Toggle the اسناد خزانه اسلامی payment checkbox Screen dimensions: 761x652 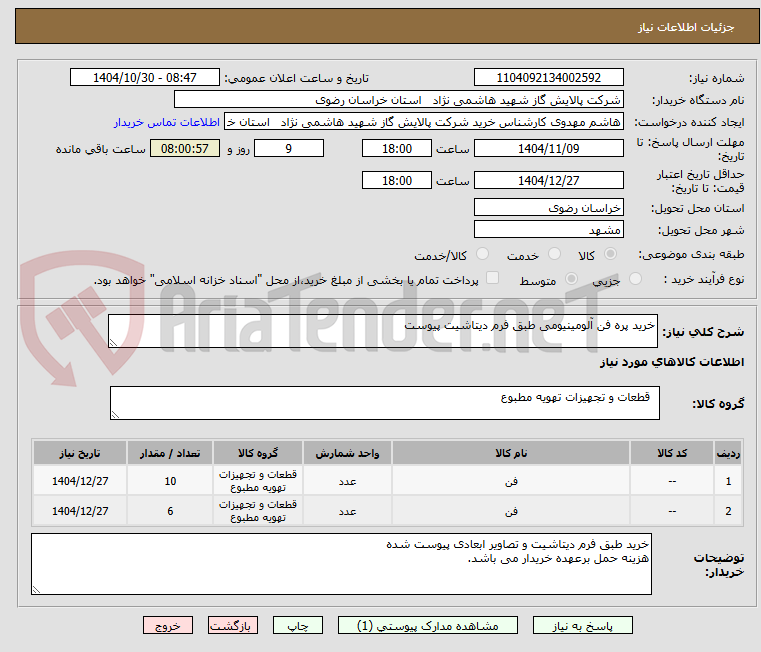(x=492, y=278)
